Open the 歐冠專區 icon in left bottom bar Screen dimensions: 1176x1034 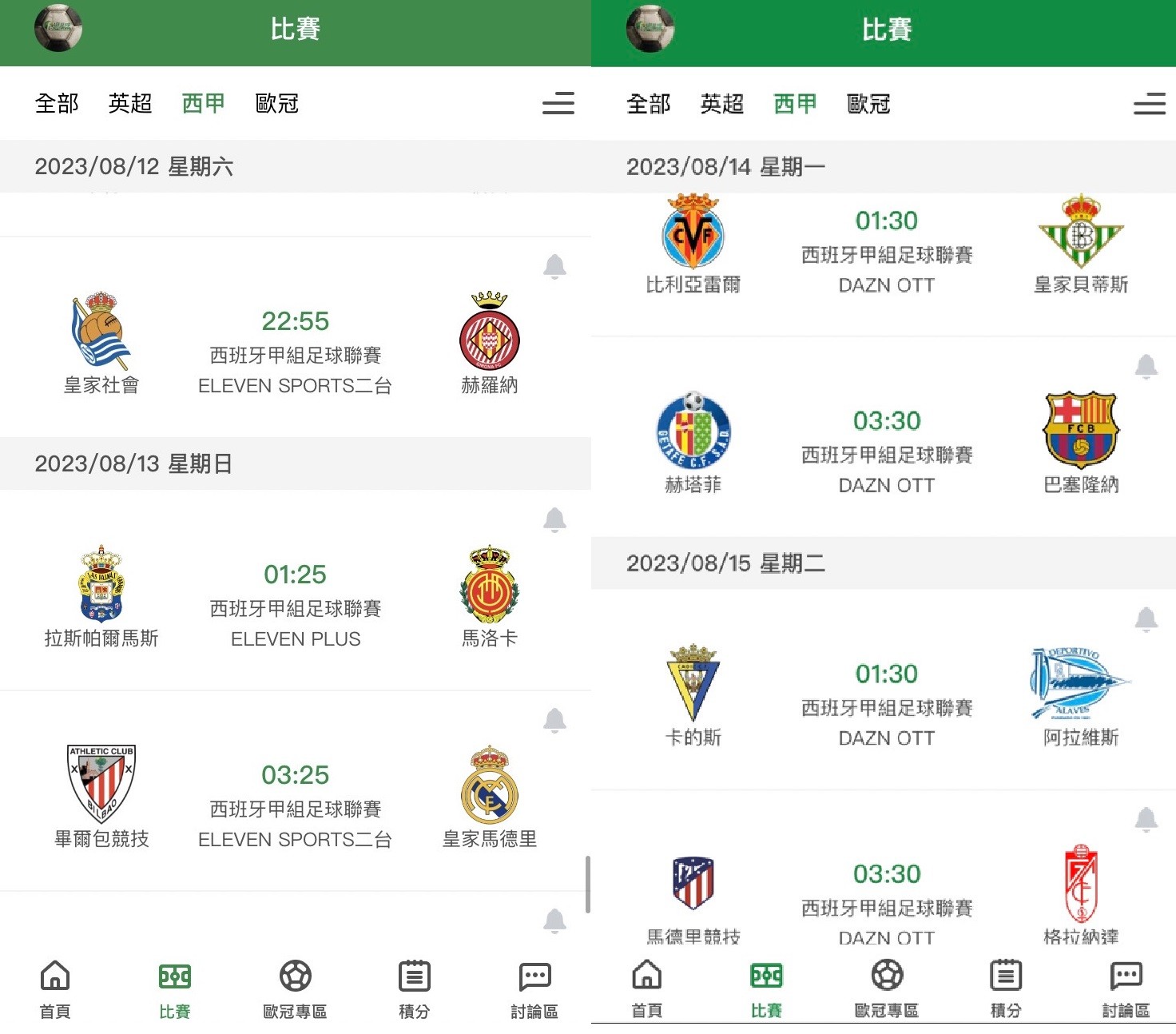pyautogui.click(x=295, y=976)
